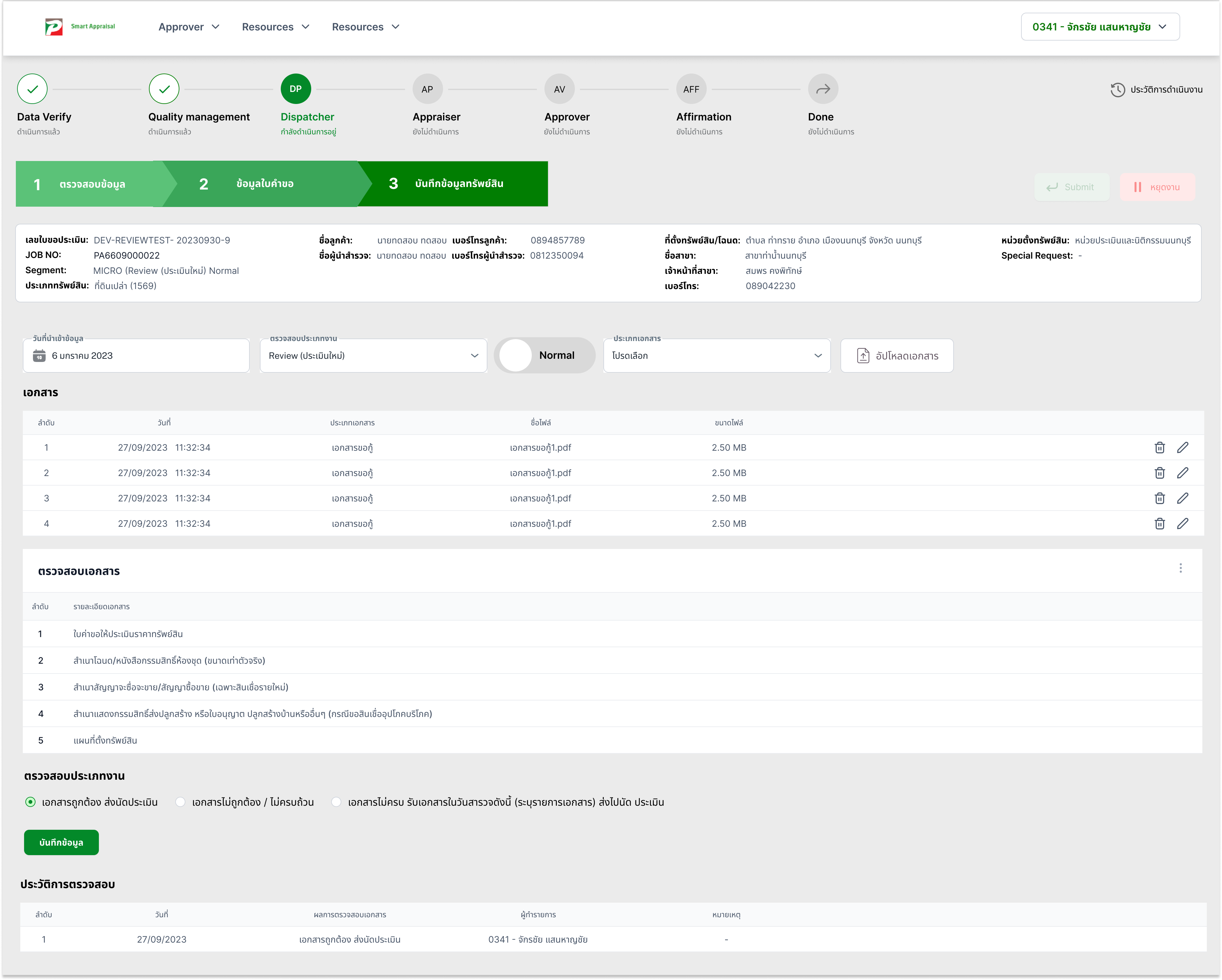Select the เอกสารถูกต้อง ส่งนัดประเมิน radio option
Image resolution: width=1222 pixels, height=980 pixels.
(x=31, y=802)
